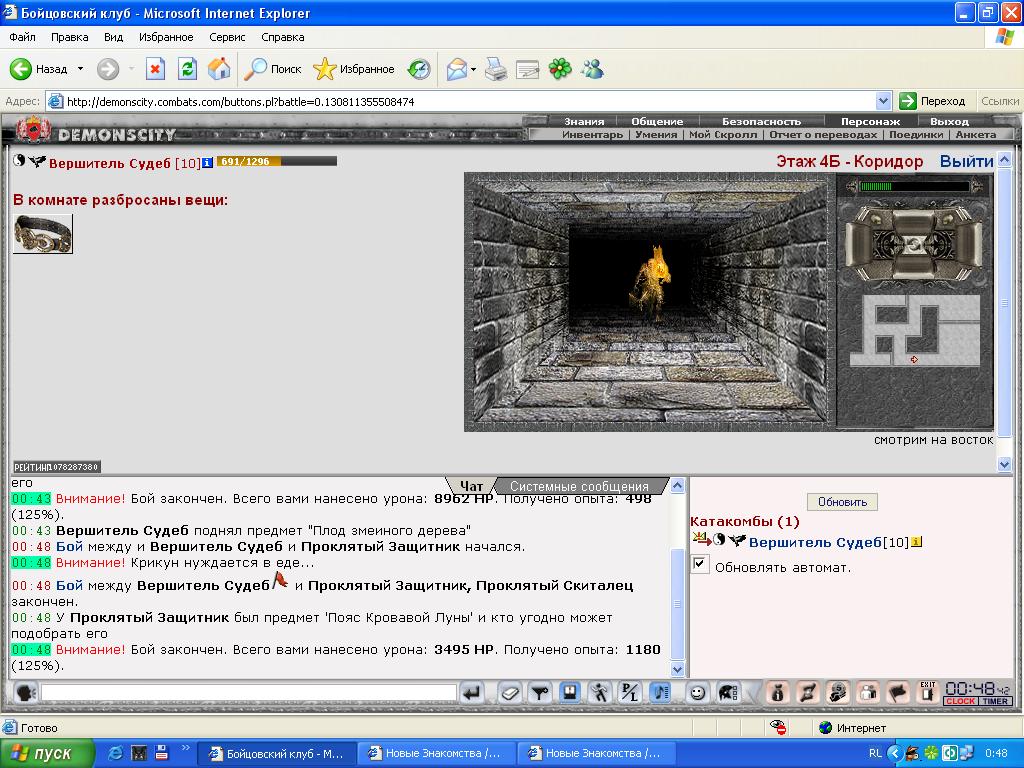Click the Выйти link
Screen dimensions: 1024x768
tap(967, 161)
